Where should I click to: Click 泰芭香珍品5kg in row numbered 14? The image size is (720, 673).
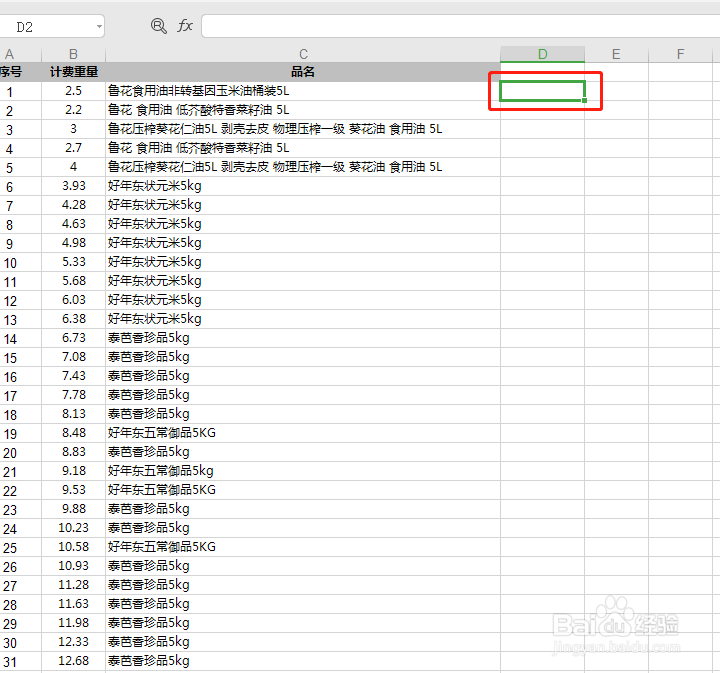tap(303, 338)
